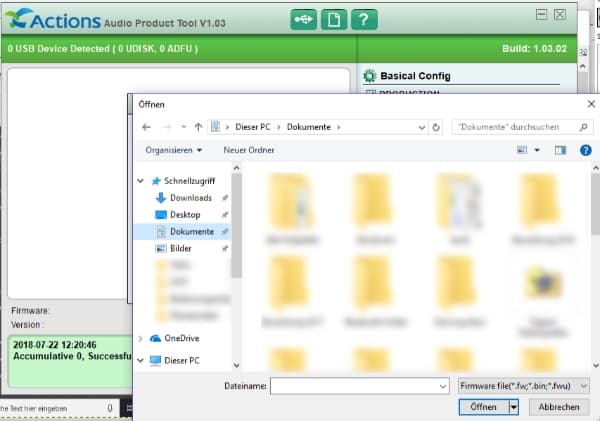Click the 2018-07-22 12:20:46 log entry

pos(55,344)
